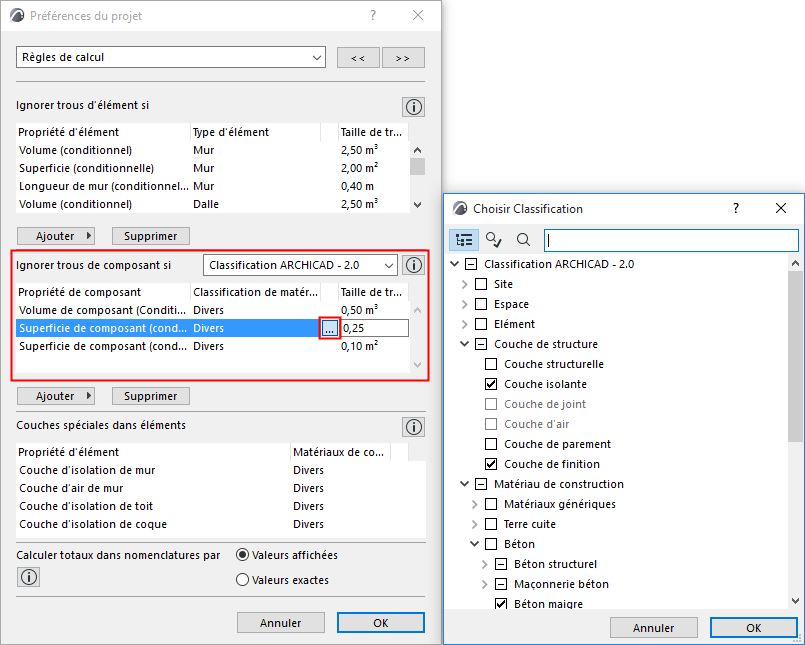This screenshot has height=645, width=805.
Task: Expand 'Béton structurel' node
Action: 485,564
